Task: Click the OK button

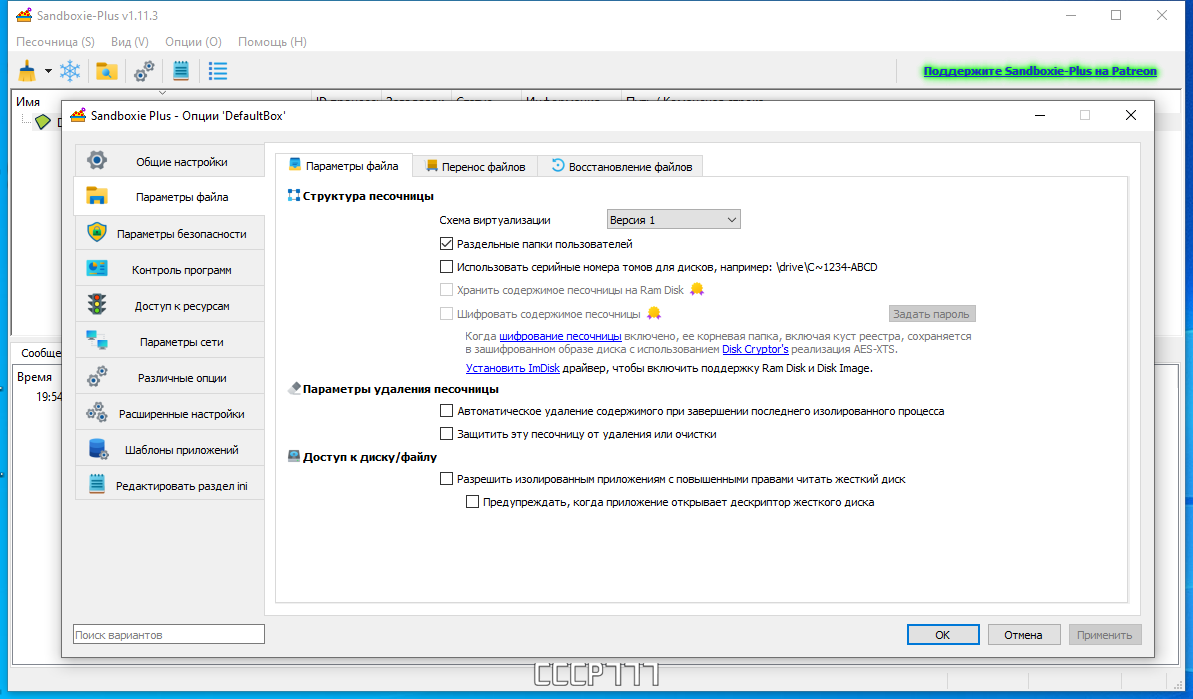Action: pos(943,634)
